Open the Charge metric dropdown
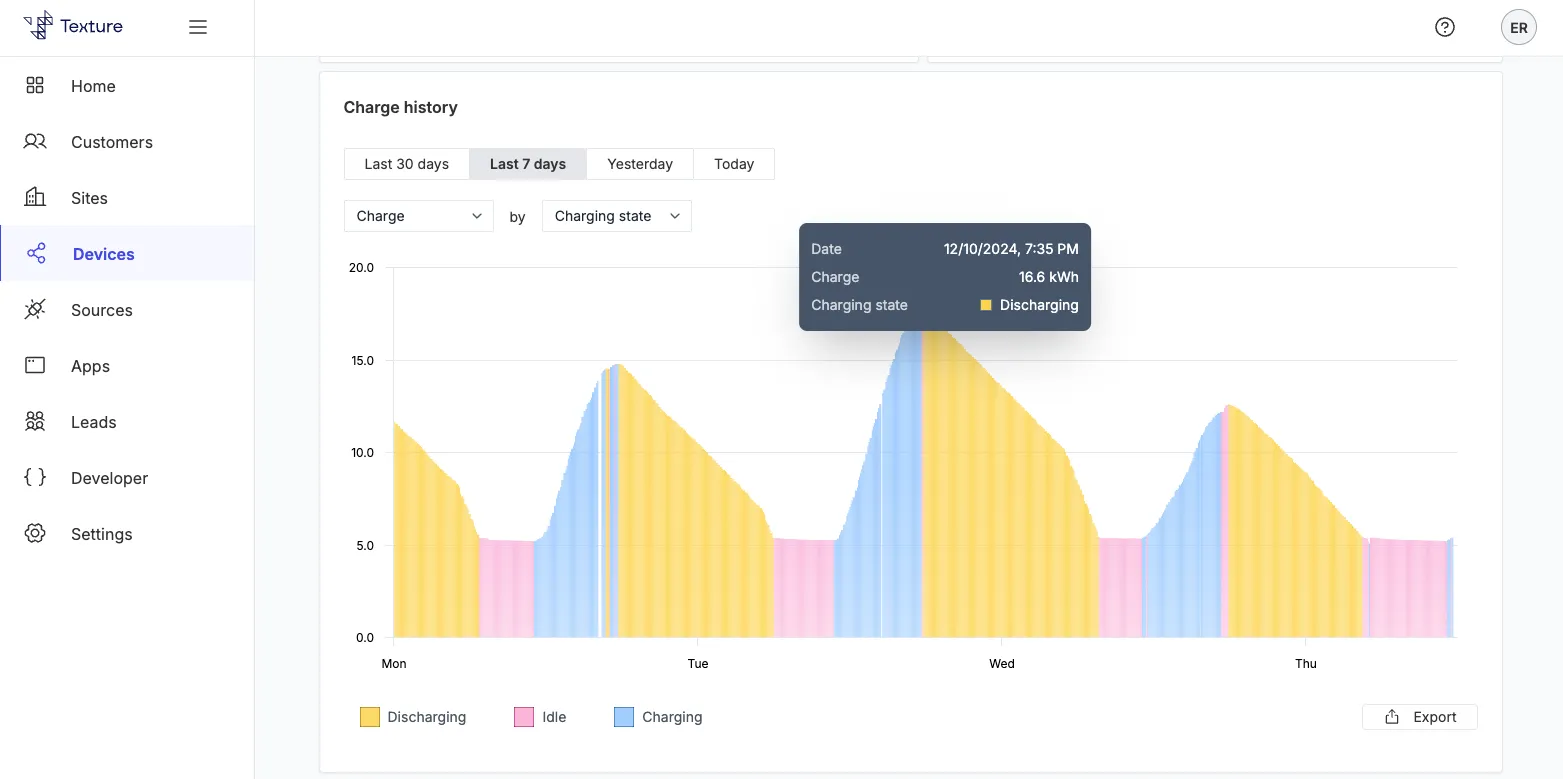This screenshot has height=779, width=1563. tap(418, 216)
